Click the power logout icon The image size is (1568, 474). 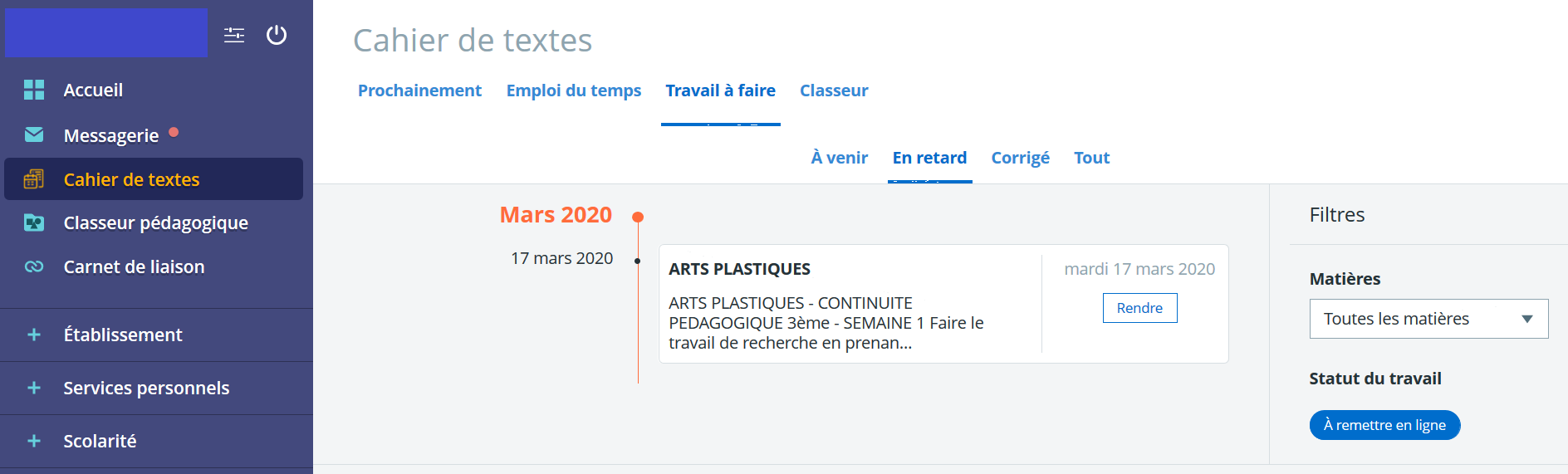(x=277, y=35)
